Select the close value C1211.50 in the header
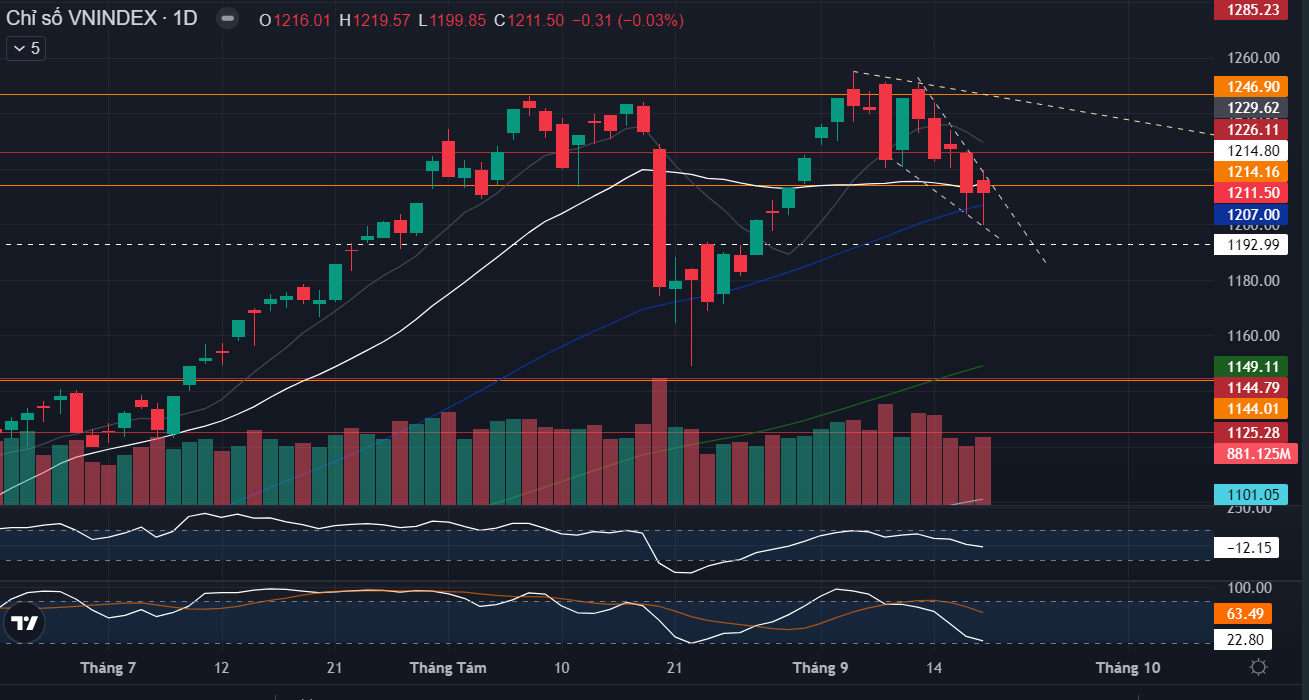1309x700 pixels. point(529,20)
